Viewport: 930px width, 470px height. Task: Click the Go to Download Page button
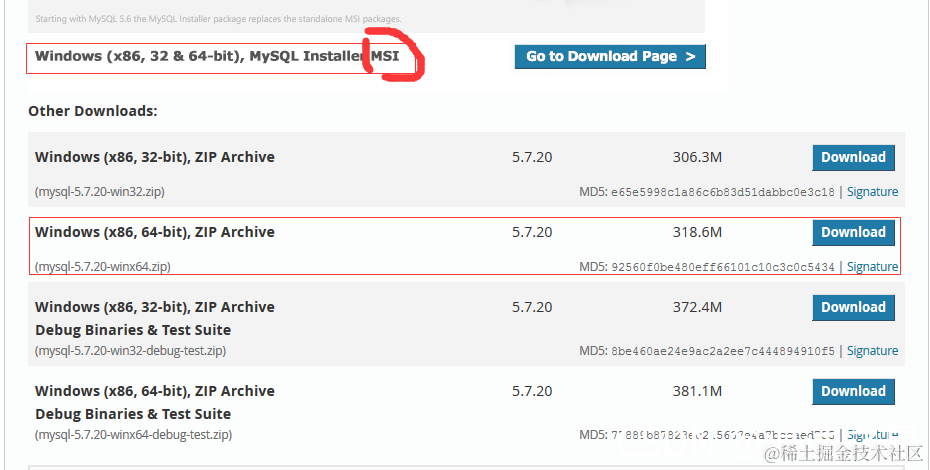coord(610,57)
